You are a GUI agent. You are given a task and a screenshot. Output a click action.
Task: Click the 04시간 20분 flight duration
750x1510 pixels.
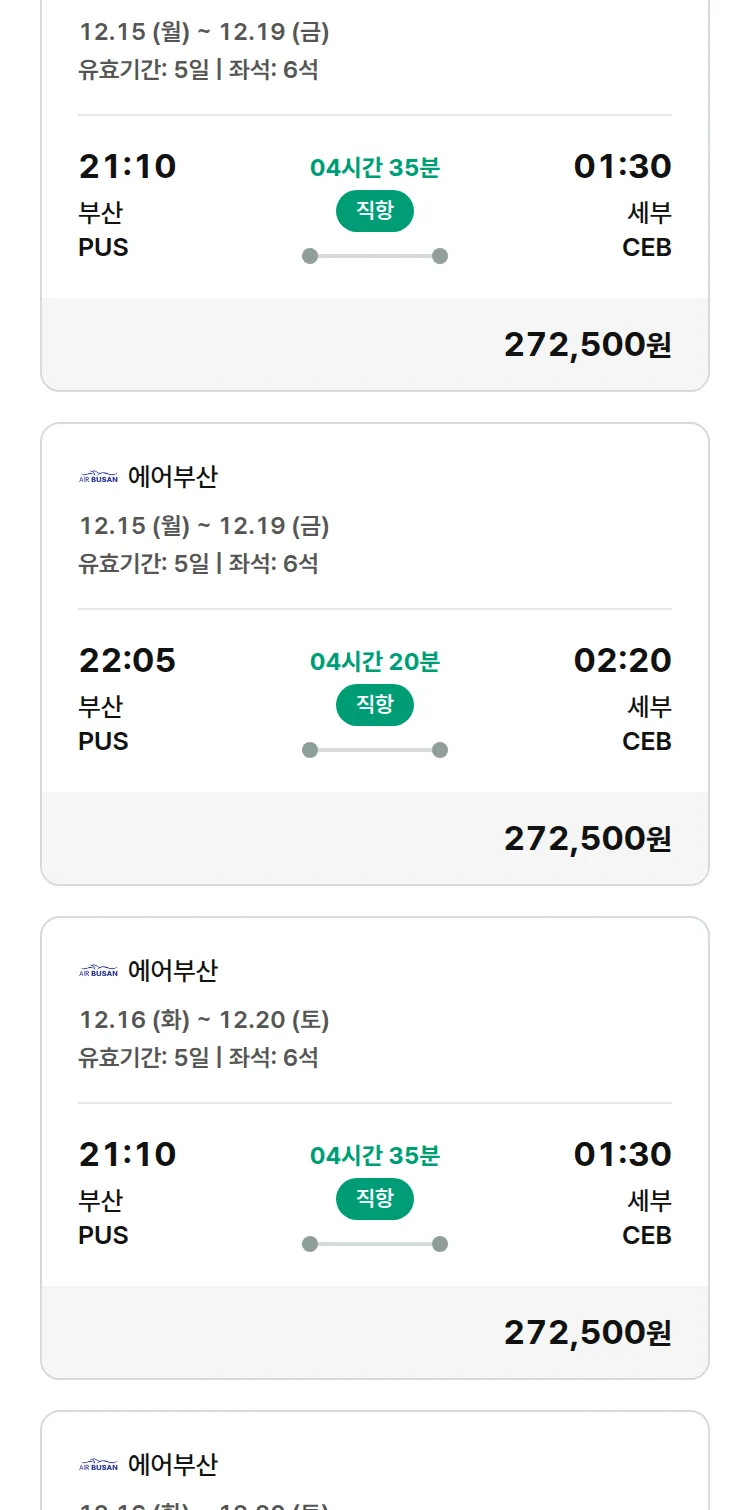pyautogui.click(x=374, y=662)
